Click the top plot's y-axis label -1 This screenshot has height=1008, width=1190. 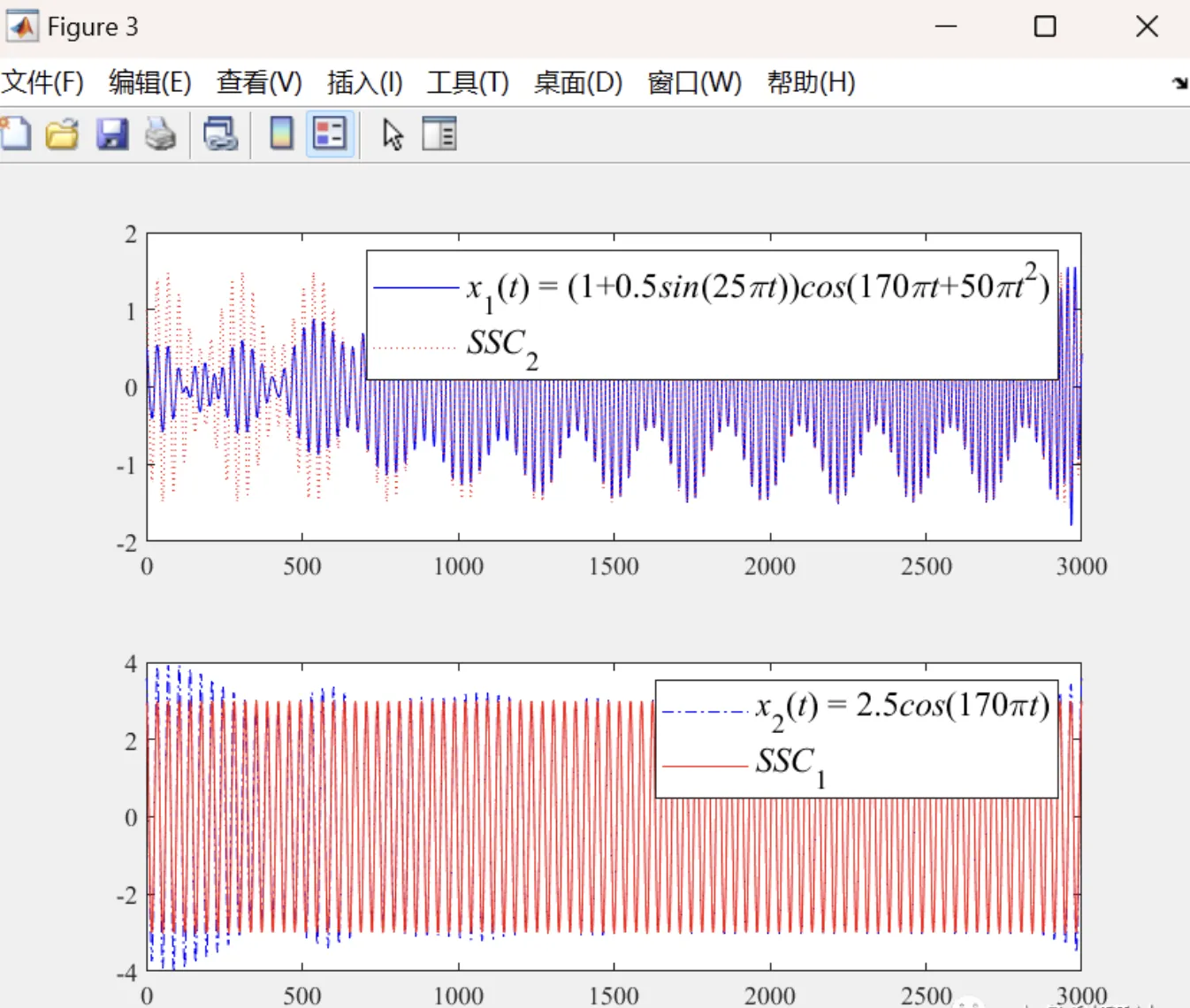[x=127, y=465]
